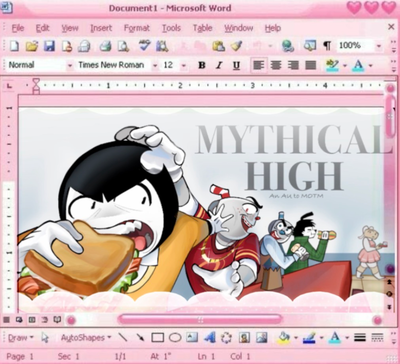Screen dimensions: 400x364
Task: Apply line color with the brush icon
Action: [x=309, y=338]
